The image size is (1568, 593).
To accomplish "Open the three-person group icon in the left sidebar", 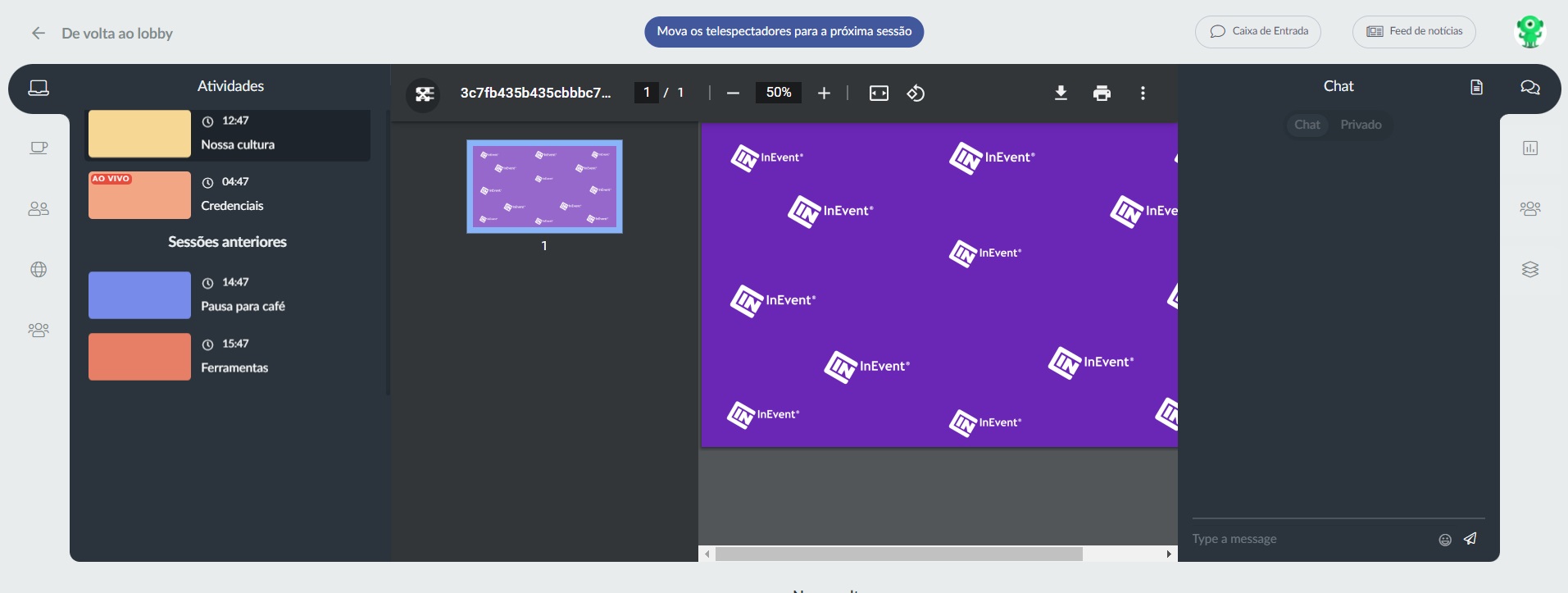I will [x=39, y=330].
